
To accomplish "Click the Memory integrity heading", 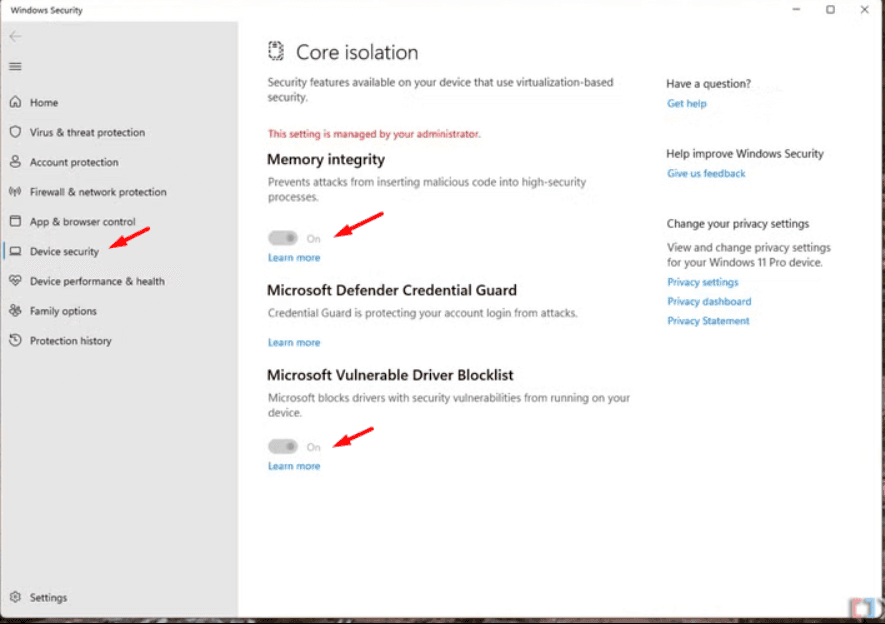I will 326,160.
